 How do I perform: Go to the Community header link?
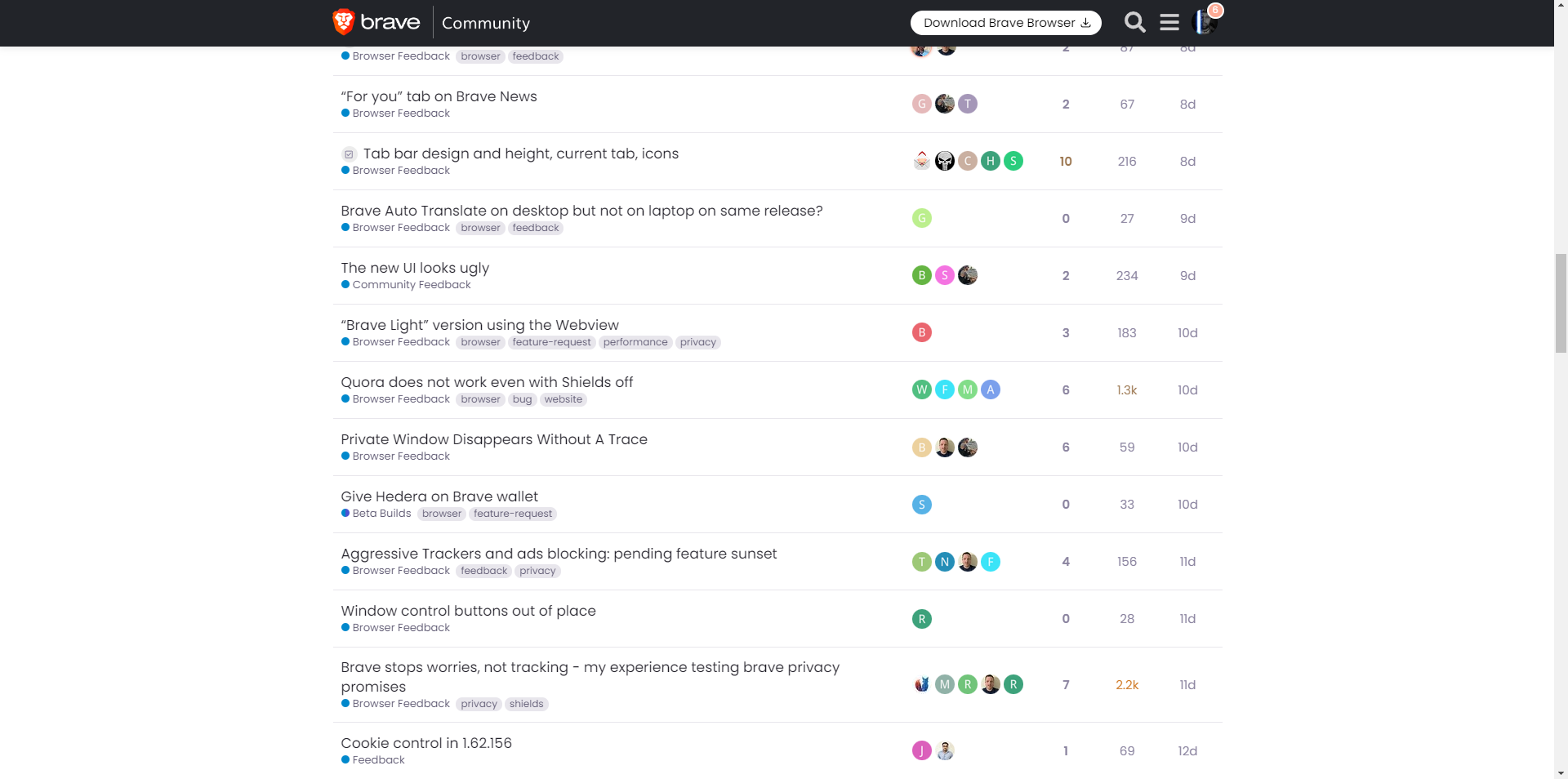[x=486, y=23]
